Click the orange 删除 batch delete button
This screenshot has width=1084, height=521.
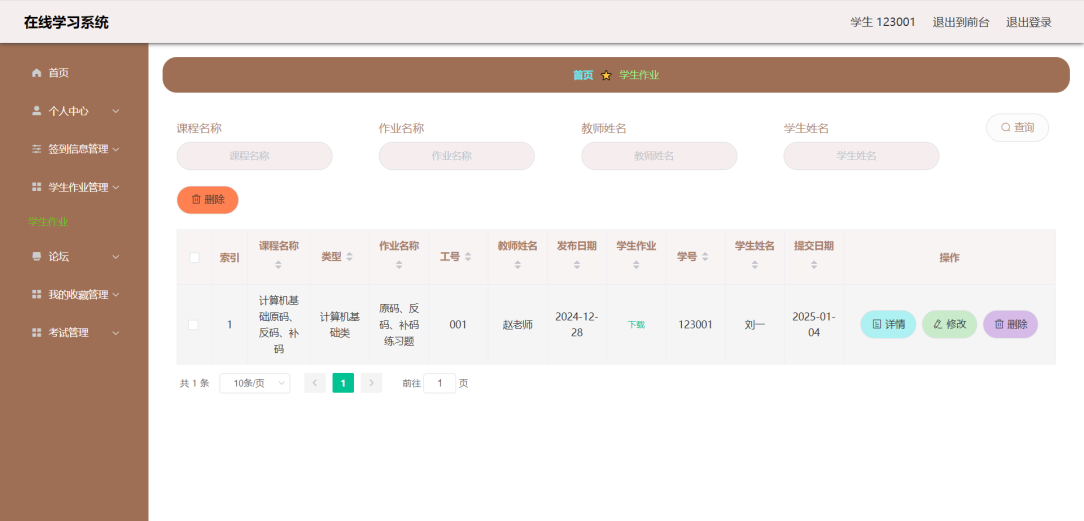point(207,200)
